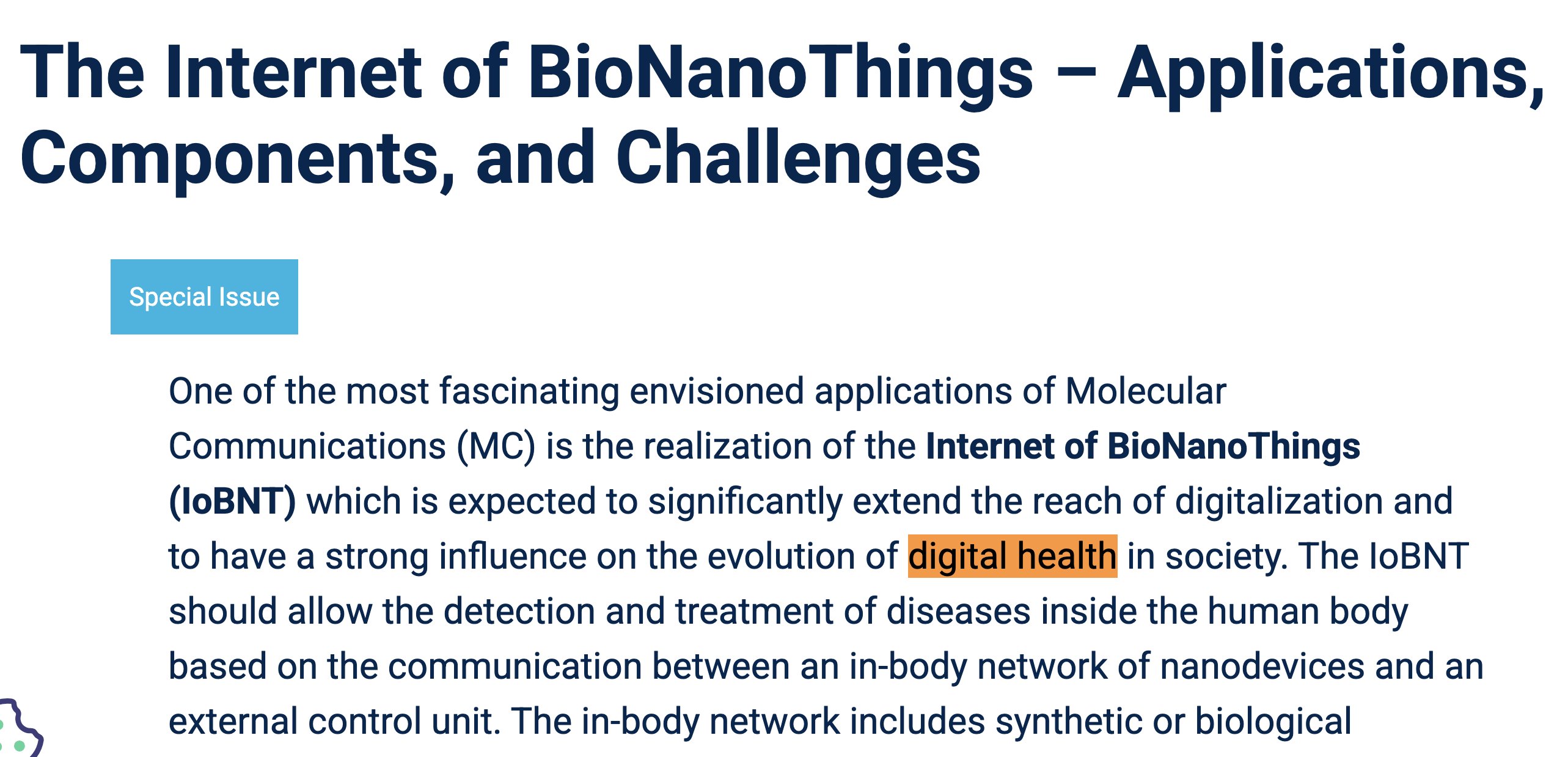
Task: Click the bold "Internet of BioNanoThings" paragraph text
Action: pyautogui.click(x=1143, y=446)
